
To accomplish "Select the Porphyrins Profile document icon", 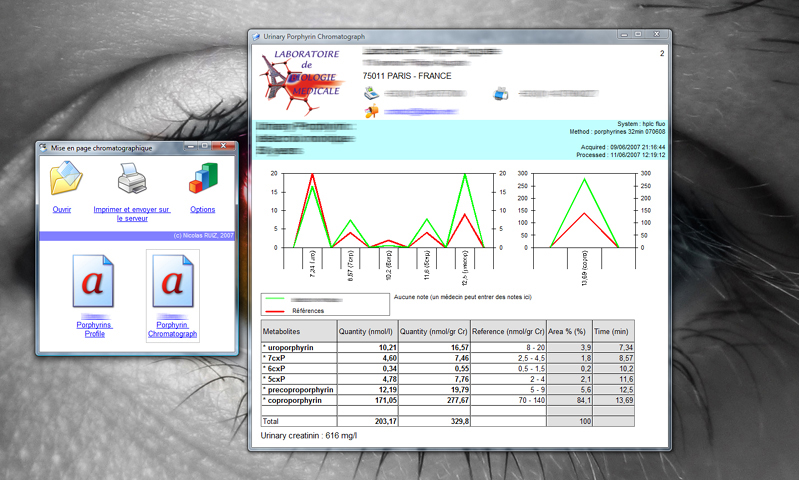I will pos(94,282).
